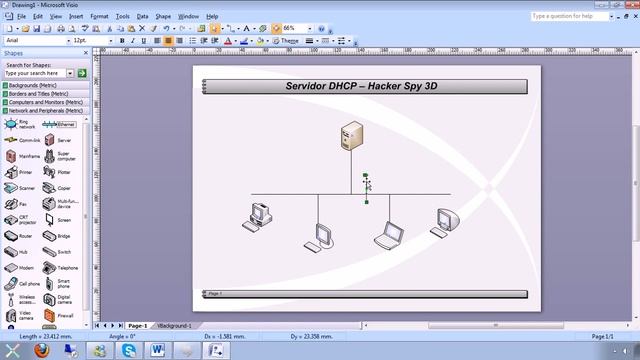Screen dimensions: 640x360
Task: Select the Ethernet shape in stencil
Action: coord(59,124)
